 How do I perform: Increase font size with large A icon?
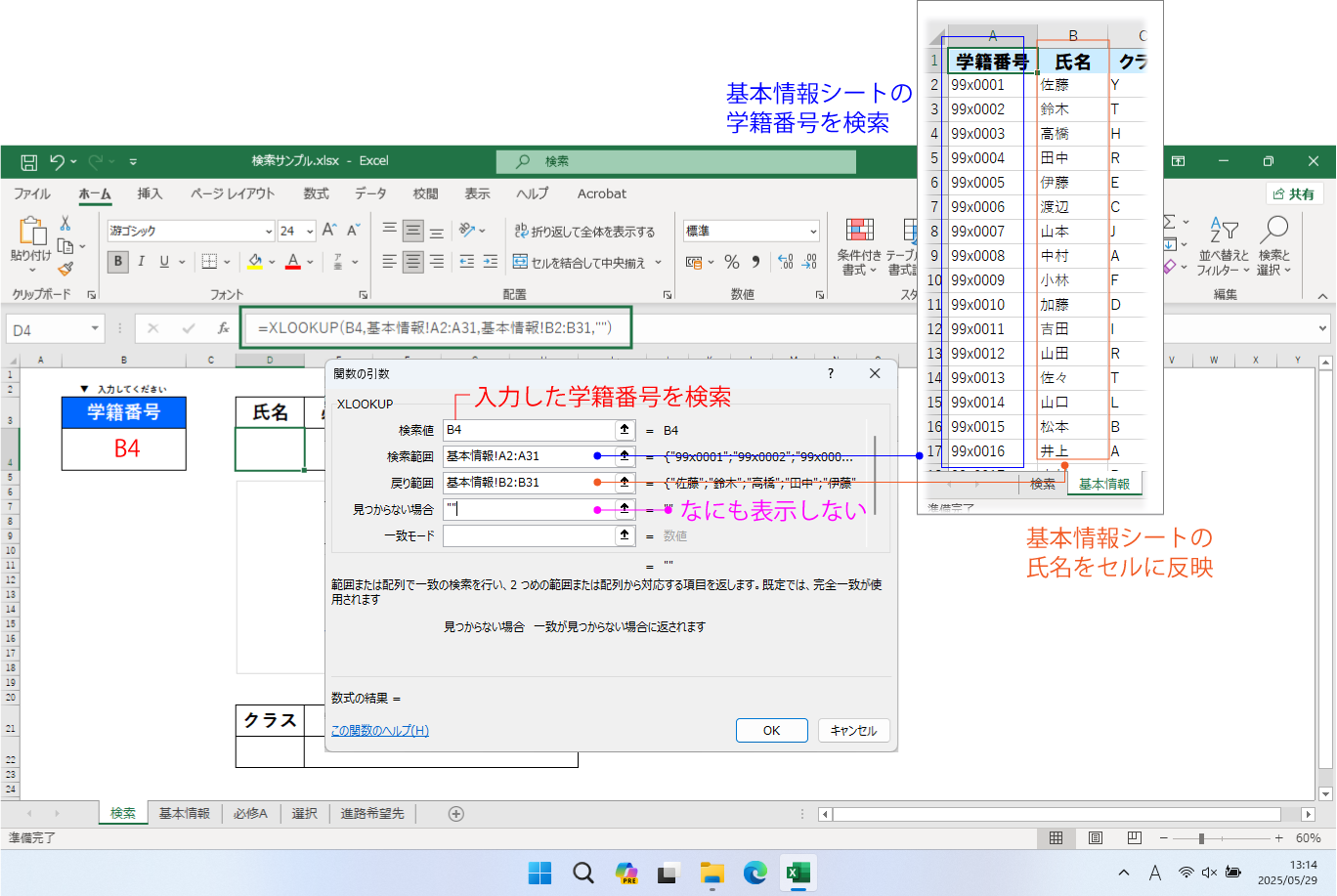coord(329,231)
